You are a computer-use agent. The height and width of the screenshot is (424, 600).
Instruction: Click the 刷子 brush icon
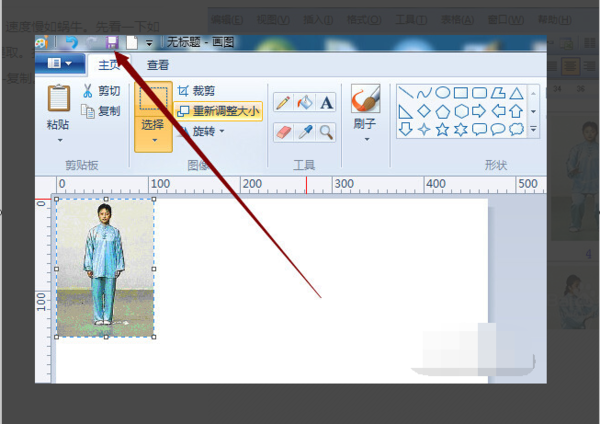pos(365,98)
